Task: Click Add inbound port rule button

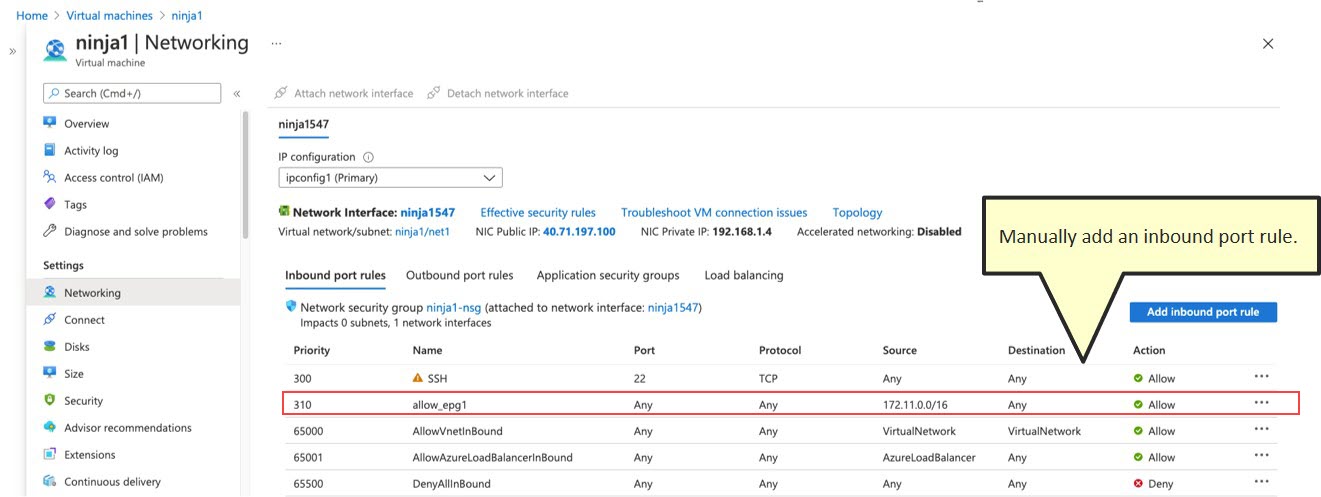Action: click(1203, 312)
